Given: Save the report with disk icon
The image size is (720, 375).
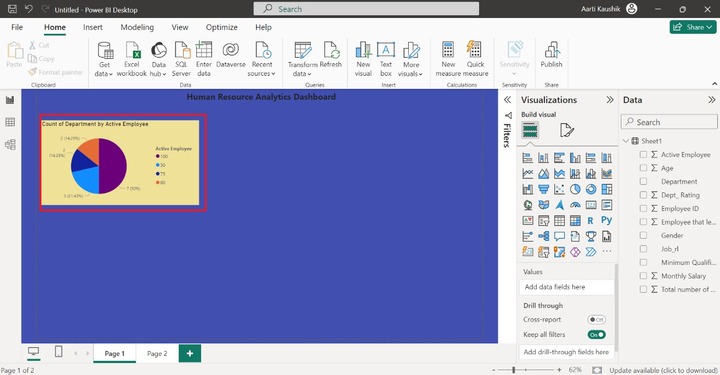Looking at the screenshot, I should [x=12, y=9].
